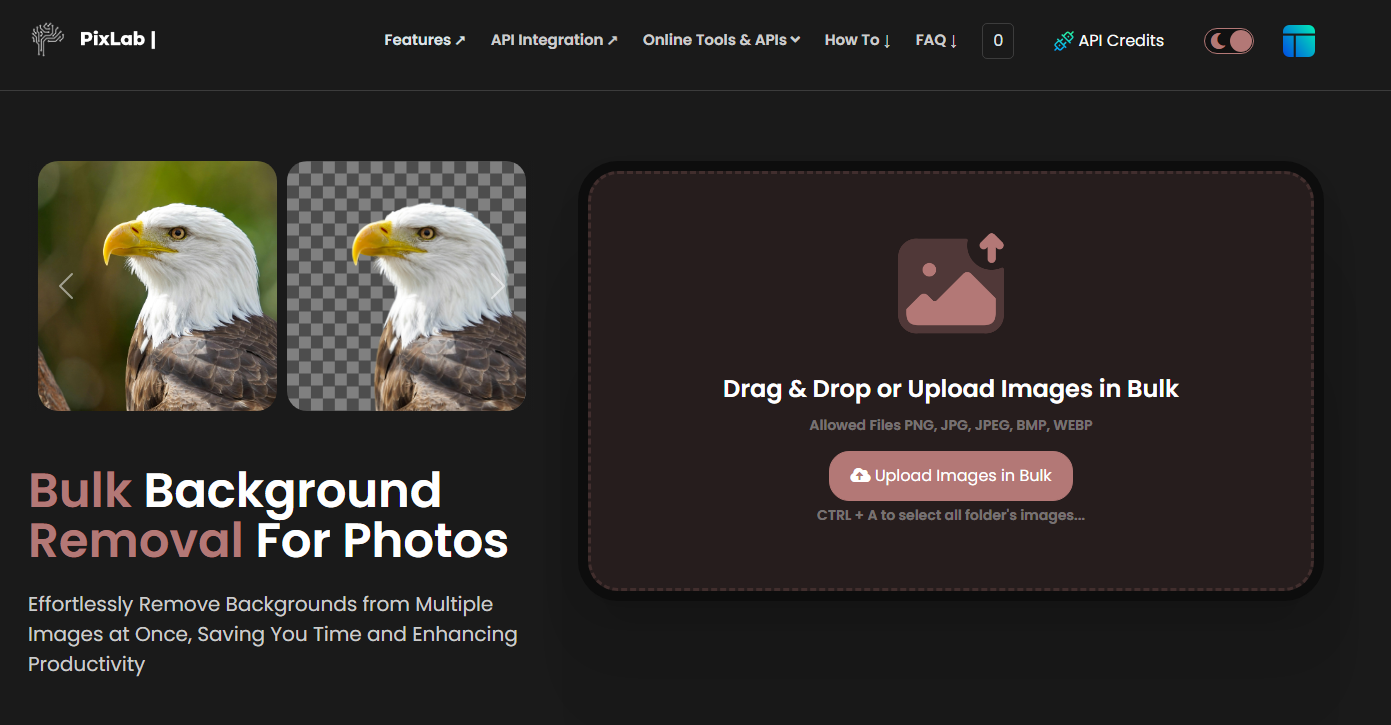Go to API Integration page
The width and height of the screenshot is (1391, 725).
[x=554, y=40]
